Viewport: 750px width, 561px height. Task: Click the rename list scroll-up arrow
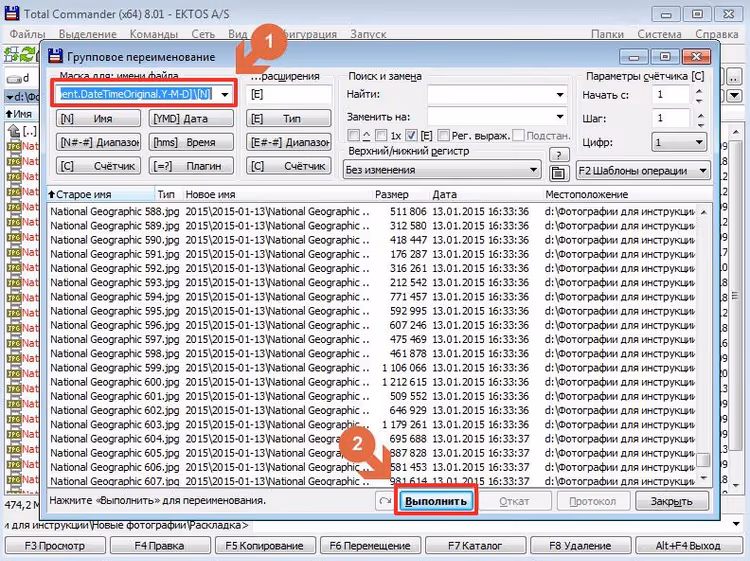point(703,211)
